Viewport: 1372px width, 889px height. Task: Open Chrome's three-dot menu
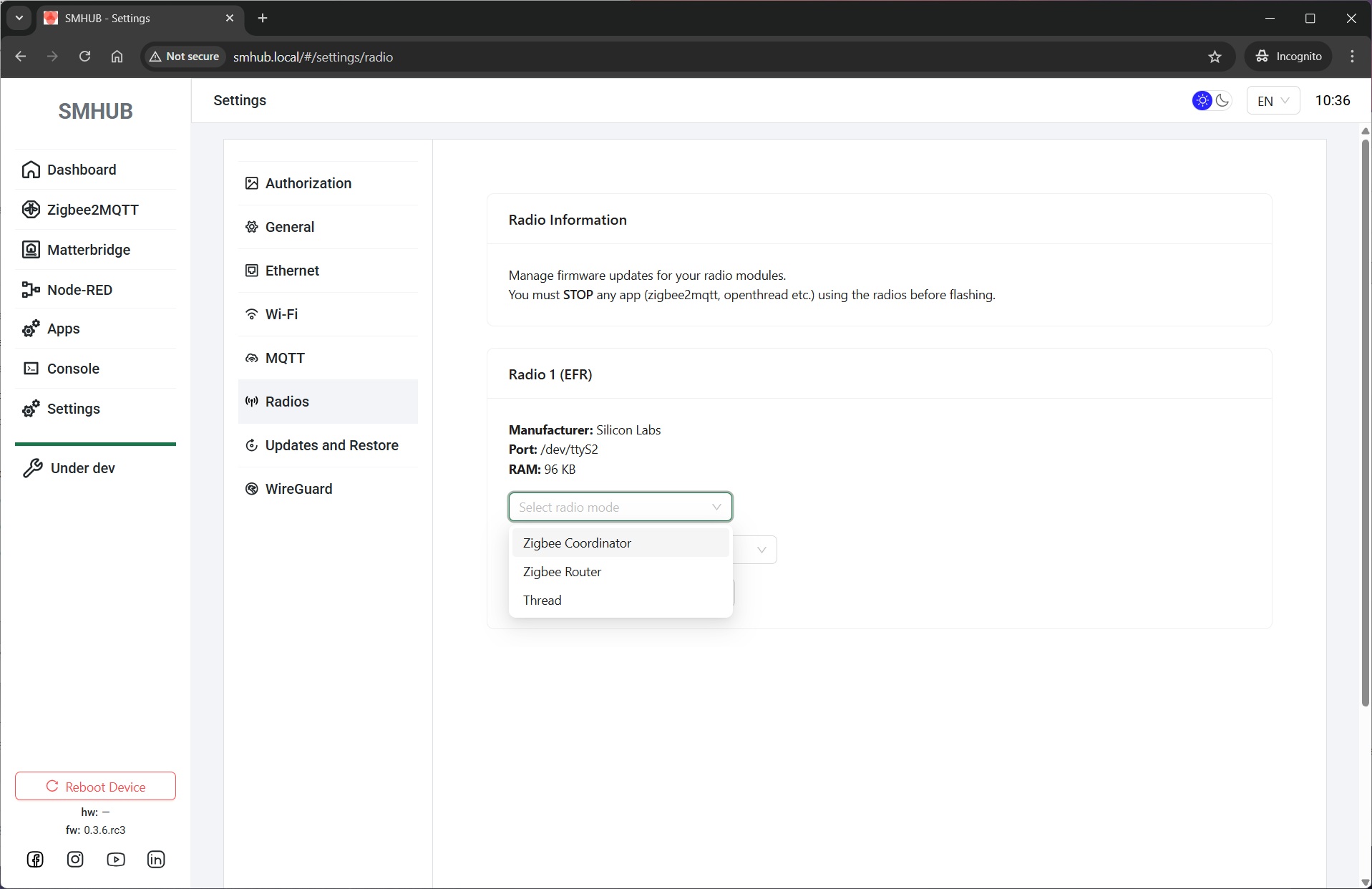pos(1352,57)
